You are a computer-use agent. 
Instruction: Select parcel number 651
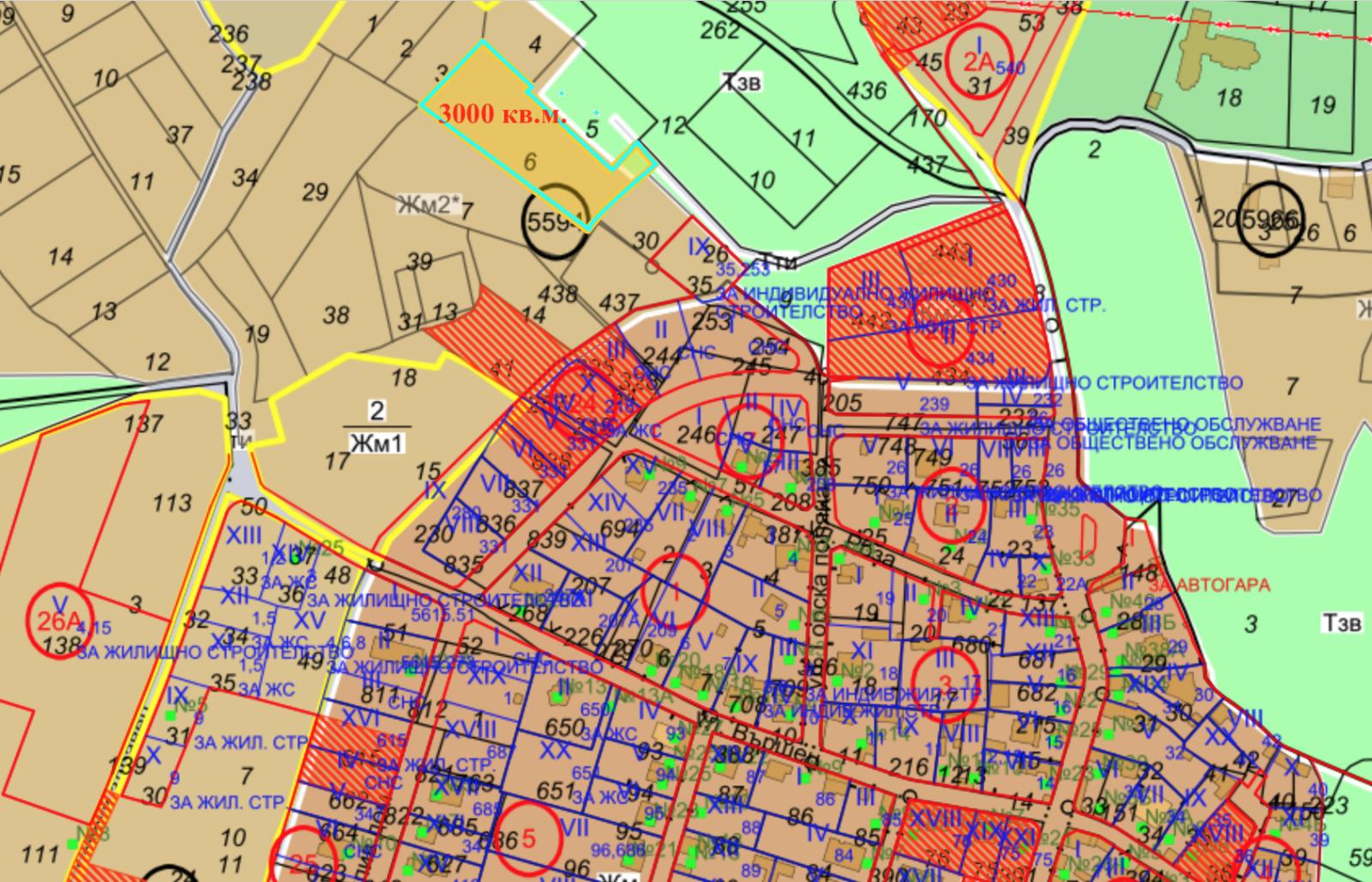pos(555,790)
